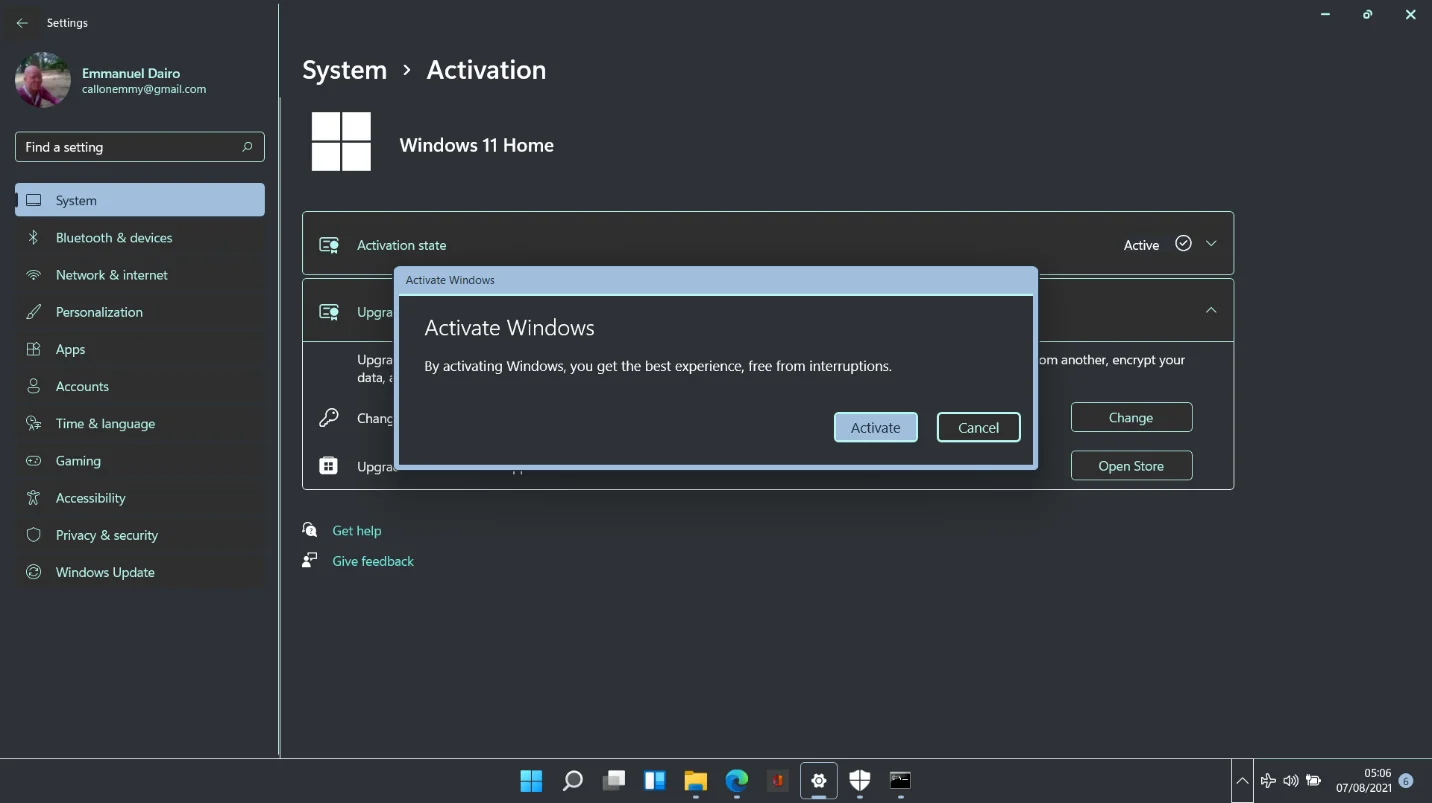Open the Office app in the taskbar
This screenshot has height=803, width=1432.
point(777,781)
